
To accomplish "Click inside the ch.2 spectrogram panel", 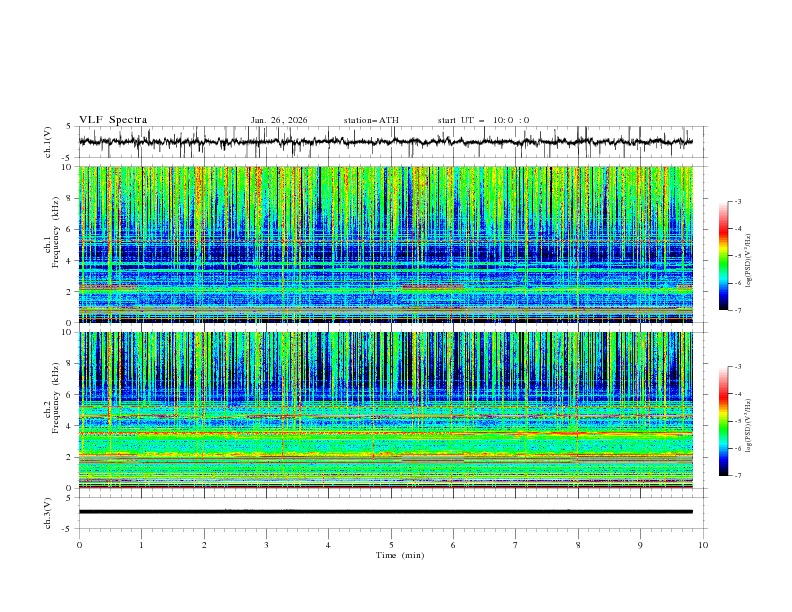I will tap(390, 410).
